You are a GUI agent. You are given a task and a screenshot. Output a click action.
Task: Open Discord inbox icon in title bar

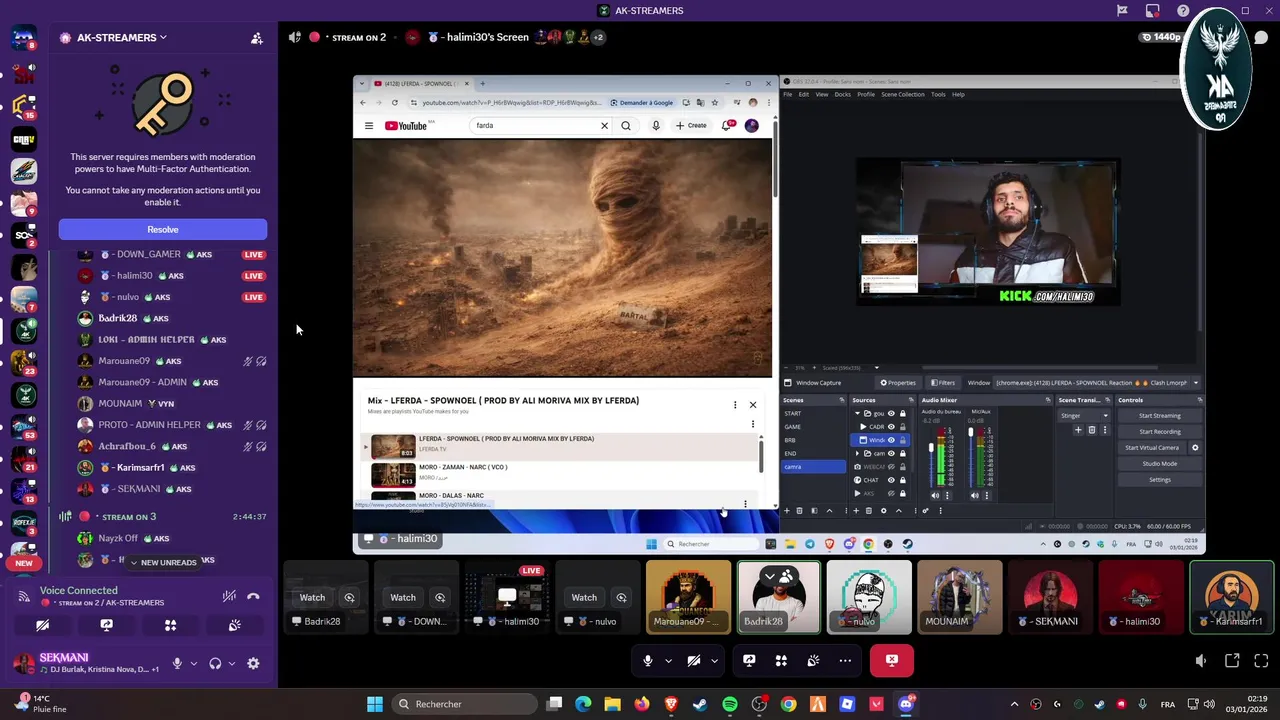[x=1153, y=11]
